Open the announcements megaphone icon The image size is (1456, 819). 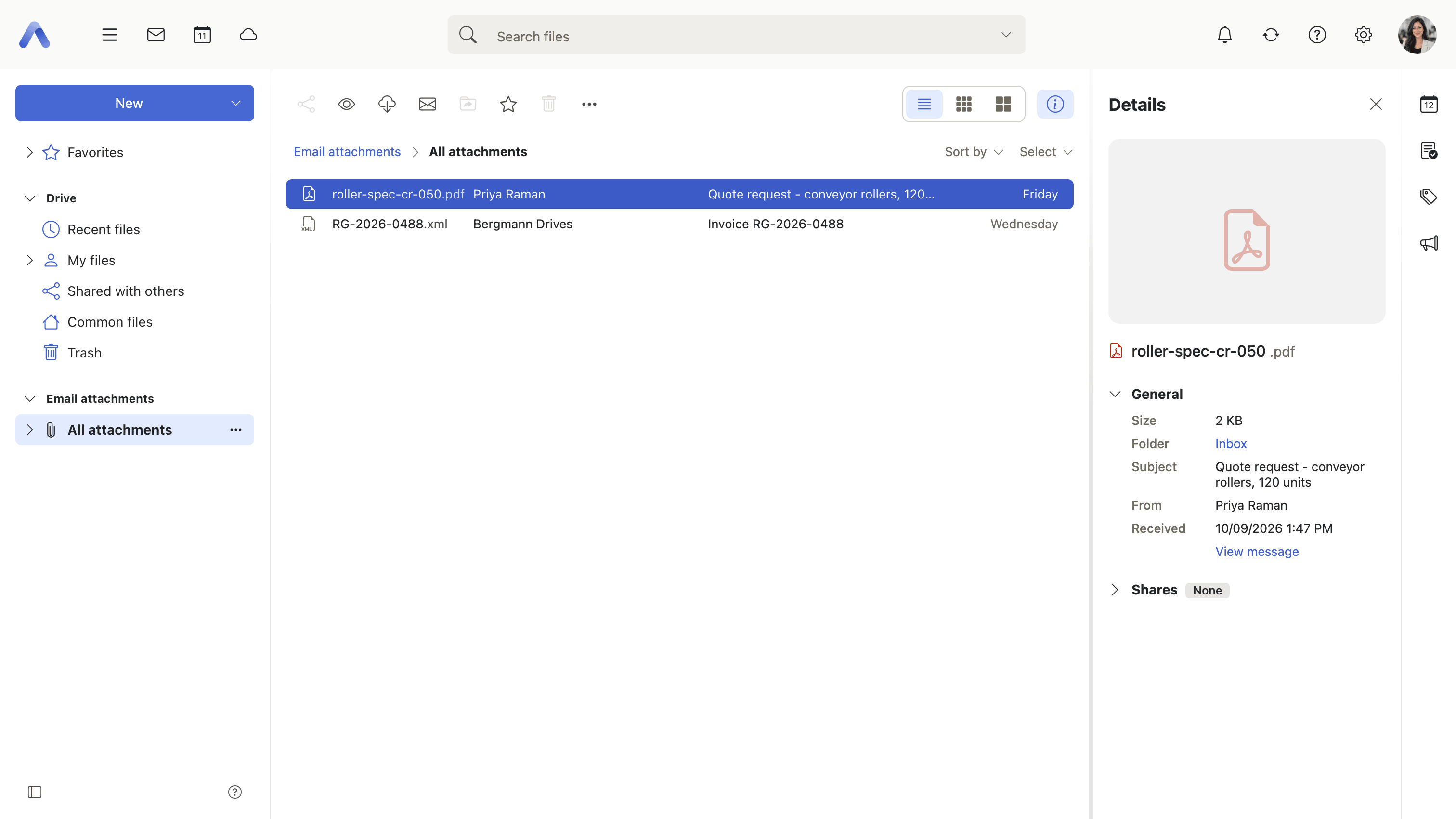(1428, 243)
